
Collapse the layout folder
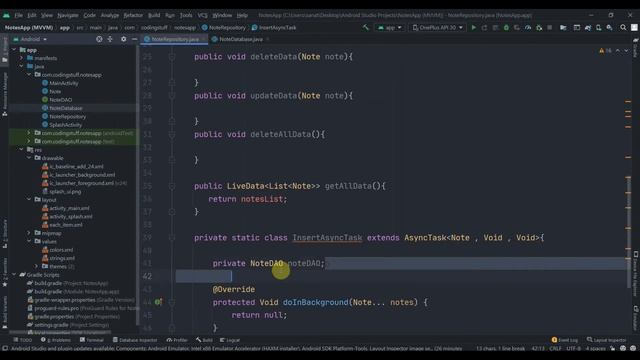click(29, 199)
